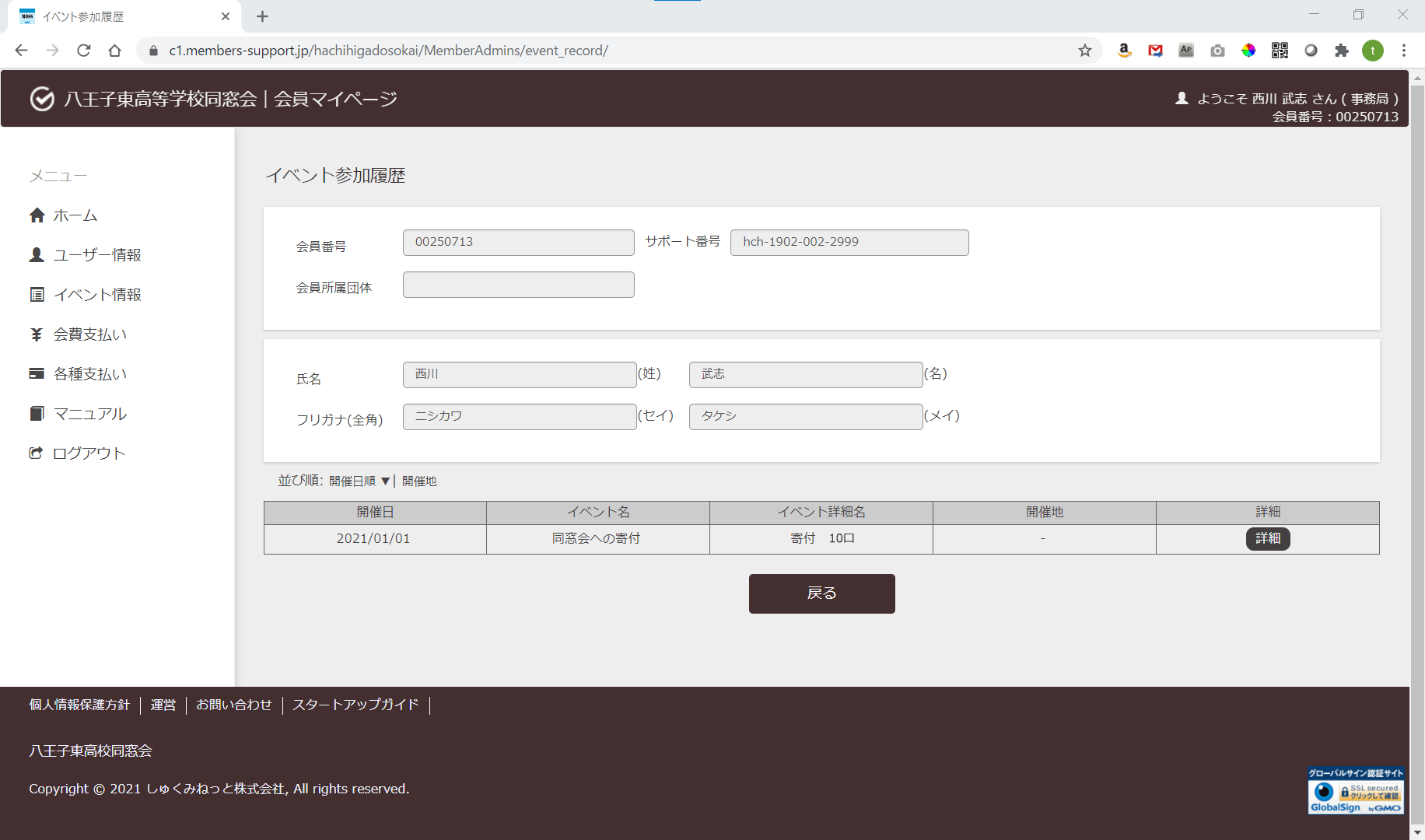Open Chrome's three-dot menu

pyautogui.click(x=1404, y=51)
